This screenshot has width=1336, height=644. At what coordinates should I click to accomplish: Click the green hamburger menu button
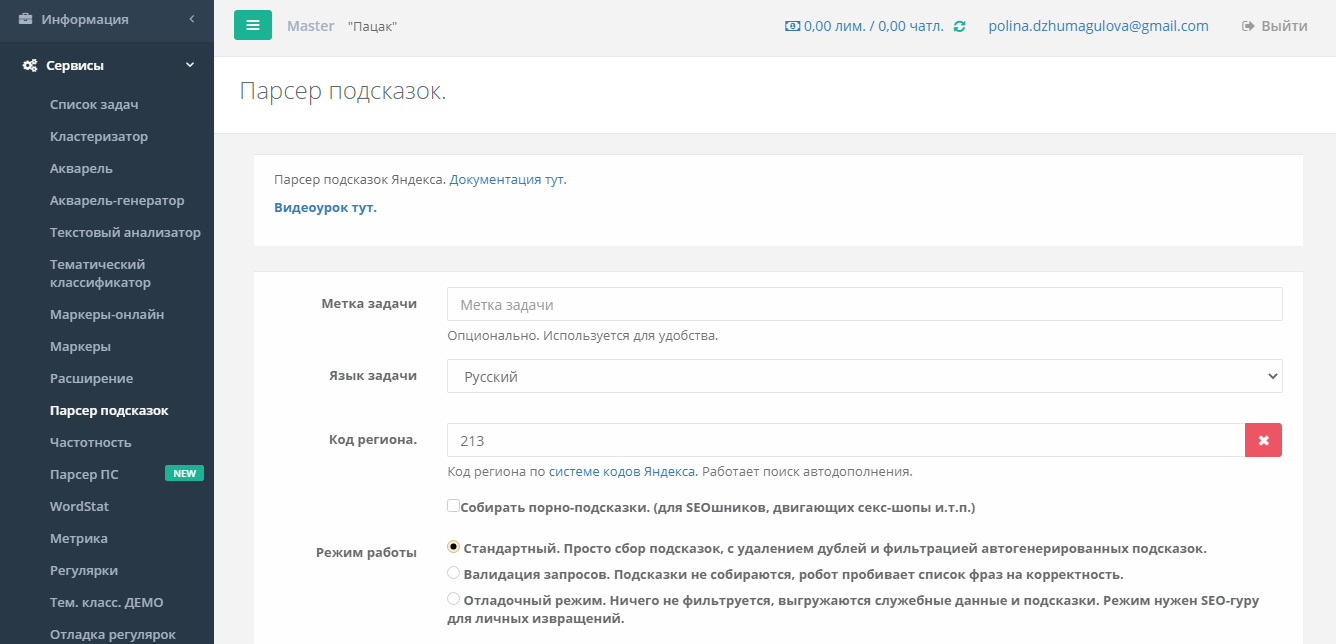click(x=253, y=25)
